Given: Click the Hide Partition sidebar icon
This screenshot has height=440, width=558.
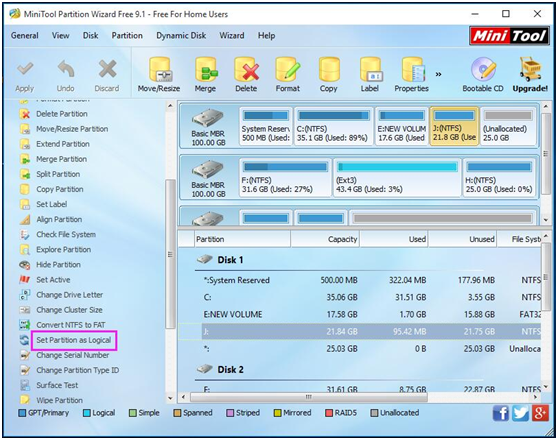Looking at the screenshot, I should tap(25, 265).
